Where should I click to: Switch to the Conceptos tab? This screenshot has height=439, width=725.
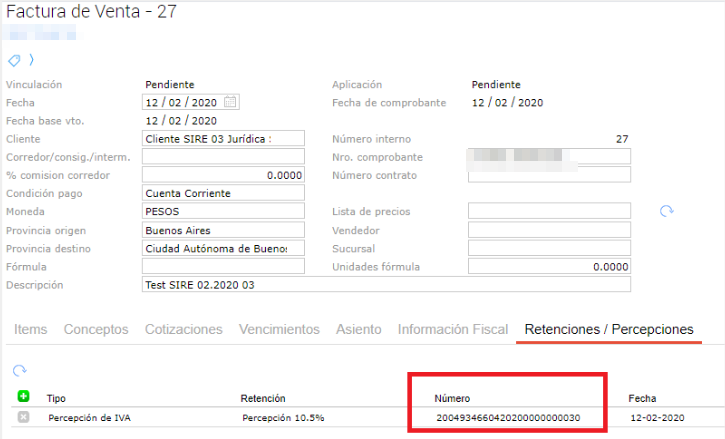click(96, 329)
